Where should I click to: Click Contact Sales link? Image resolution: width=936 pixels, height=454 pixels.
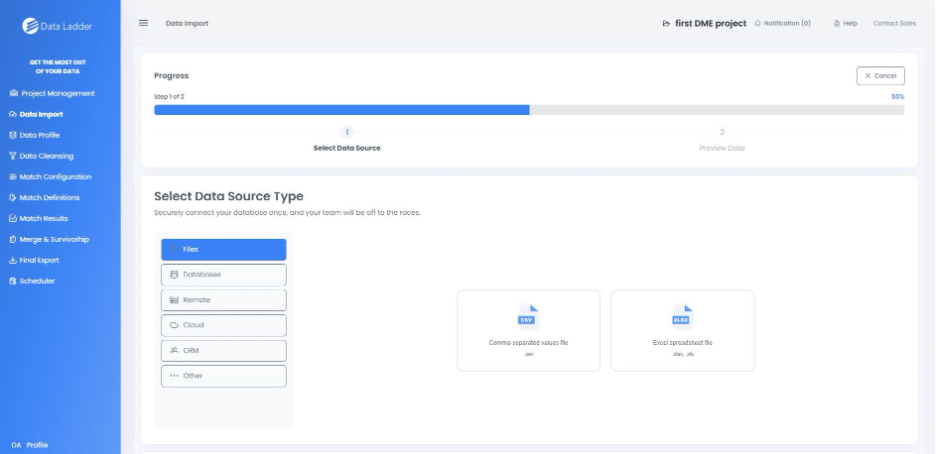(894, 23)
